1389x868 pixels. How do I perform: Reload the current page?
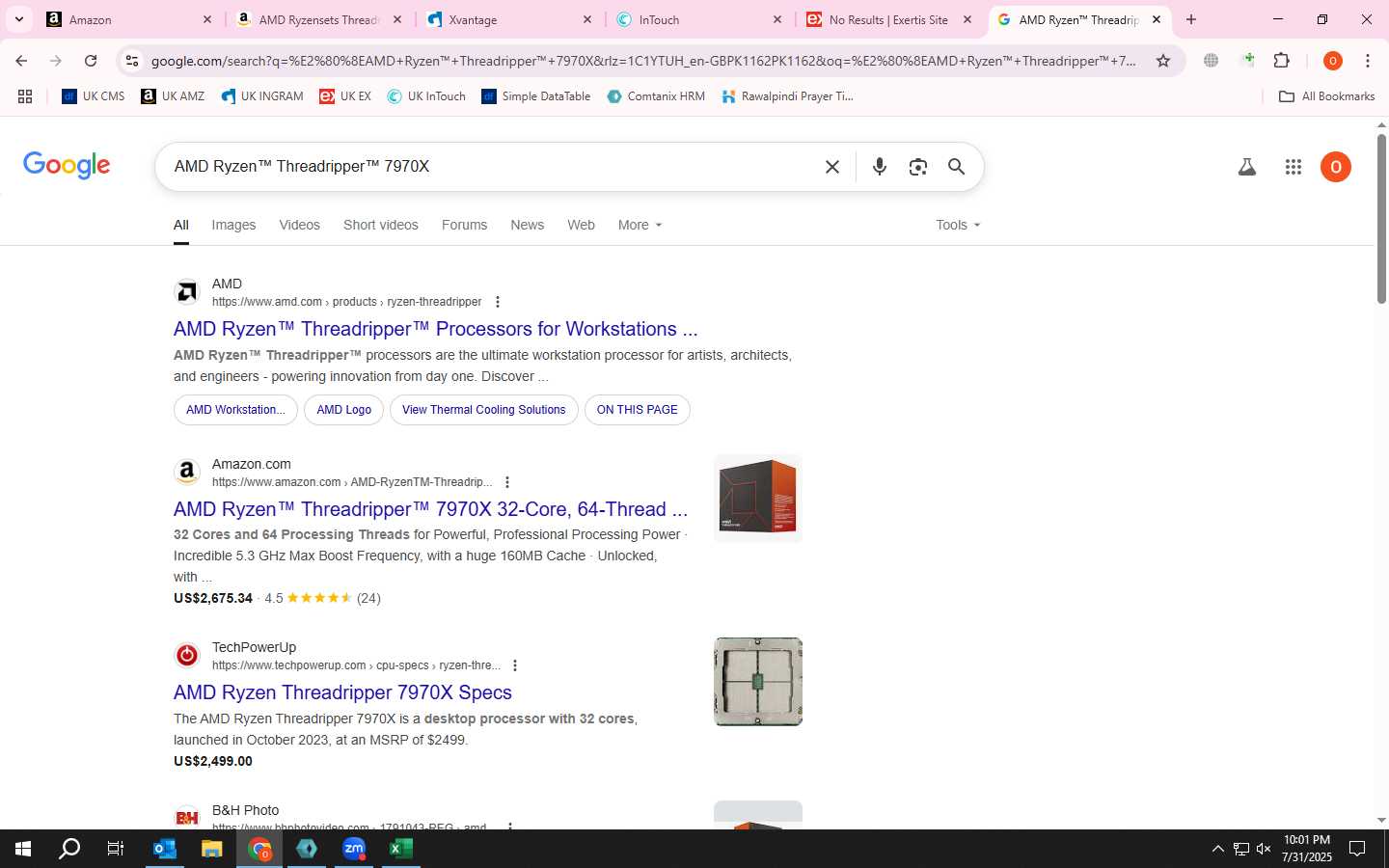pyautogui.click(x=91, y=61)
